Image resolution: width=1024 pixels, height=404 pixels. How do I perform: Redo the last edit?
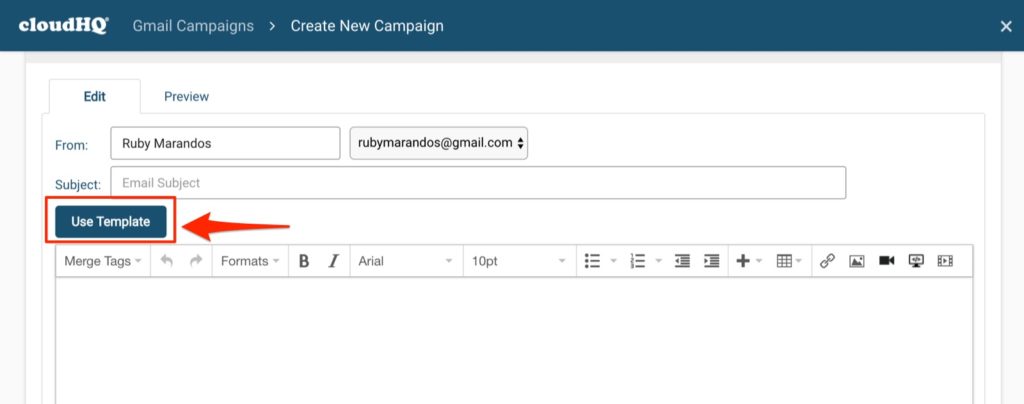pyautogui.click(x=195, y=261)
